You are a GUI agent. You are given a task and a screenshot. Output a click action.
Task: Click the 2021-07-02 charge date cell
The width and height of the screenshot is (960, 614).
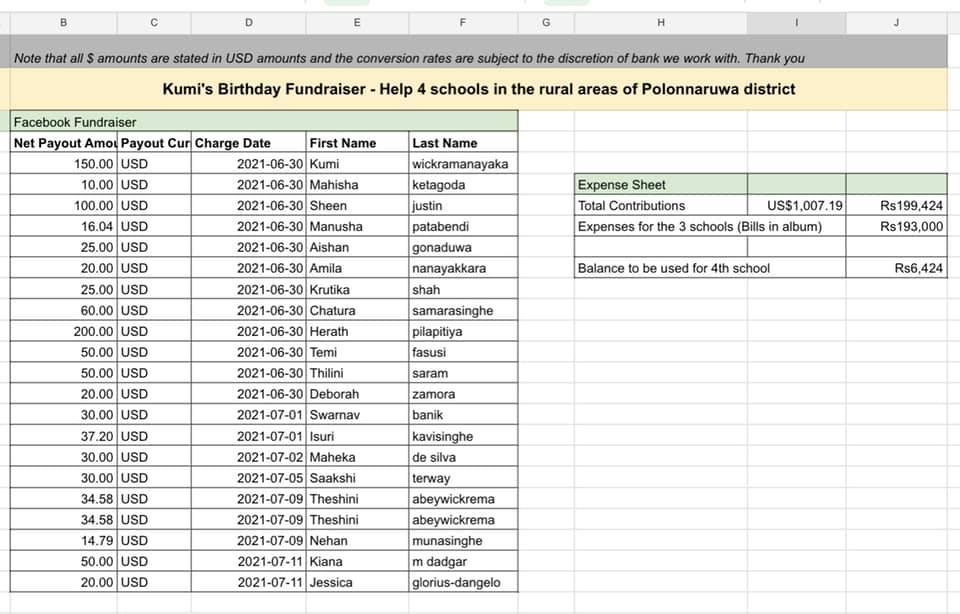[249, 457]
